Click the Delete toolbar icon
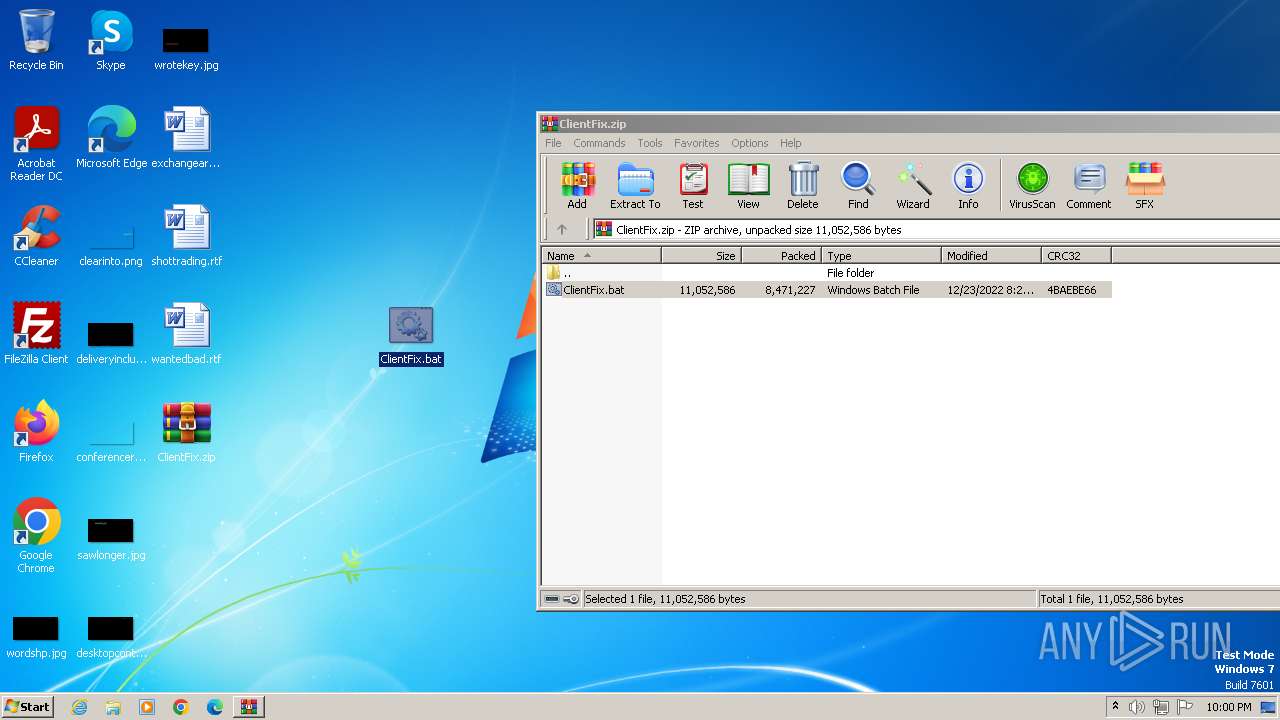Screen dimensions: 1280x720 point(802,186)
